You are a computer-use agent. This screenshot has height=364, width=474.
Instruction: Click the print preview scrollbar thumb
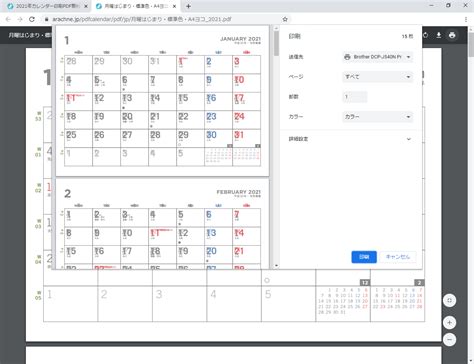tap(276, 44)
